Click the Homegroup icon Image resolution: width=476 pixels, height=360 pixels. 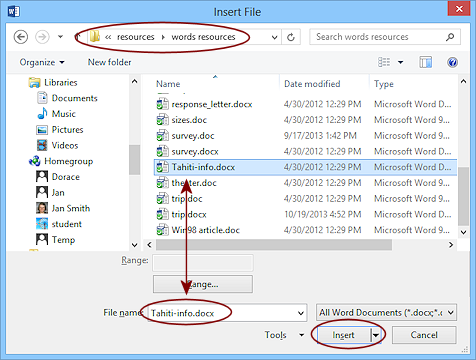tap(34, 161)
